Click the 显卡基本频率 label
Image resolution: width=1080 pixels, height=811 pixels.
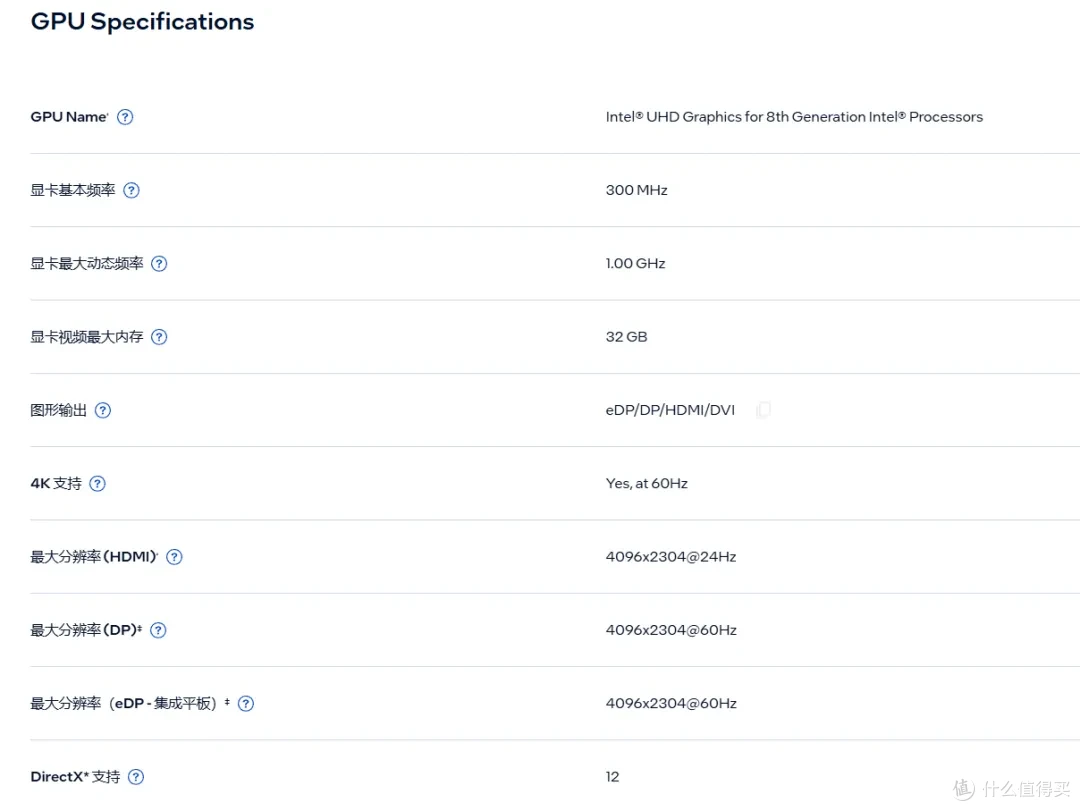coord(73,190)
